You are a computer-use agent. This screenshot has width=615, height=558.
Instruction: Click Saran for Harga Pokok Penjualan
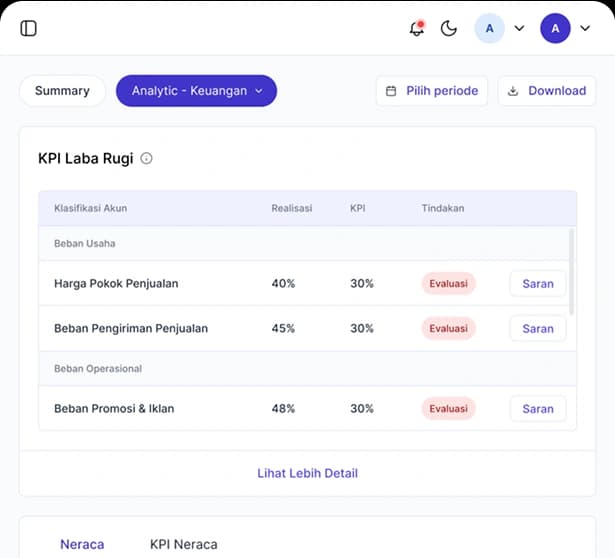pos(538,283)
